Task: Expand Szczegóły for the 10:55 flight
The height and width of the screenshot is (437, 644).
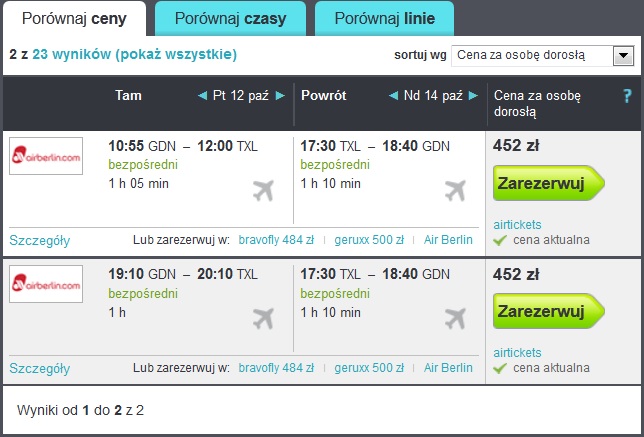Action: pyautogui.click(x=39, y=240)
